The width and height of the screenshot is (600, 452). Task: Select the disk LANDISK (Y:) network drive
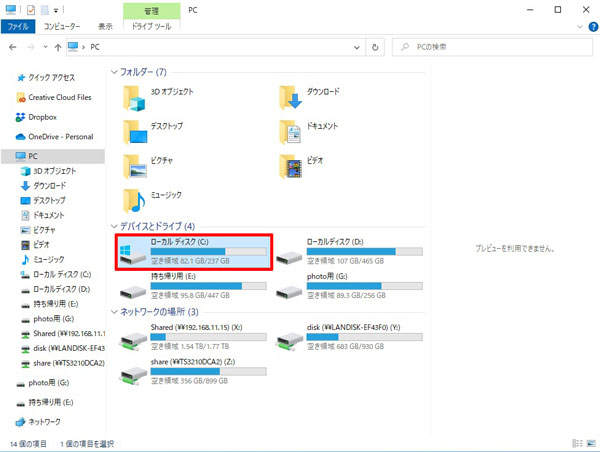click(x=349, y=338)
